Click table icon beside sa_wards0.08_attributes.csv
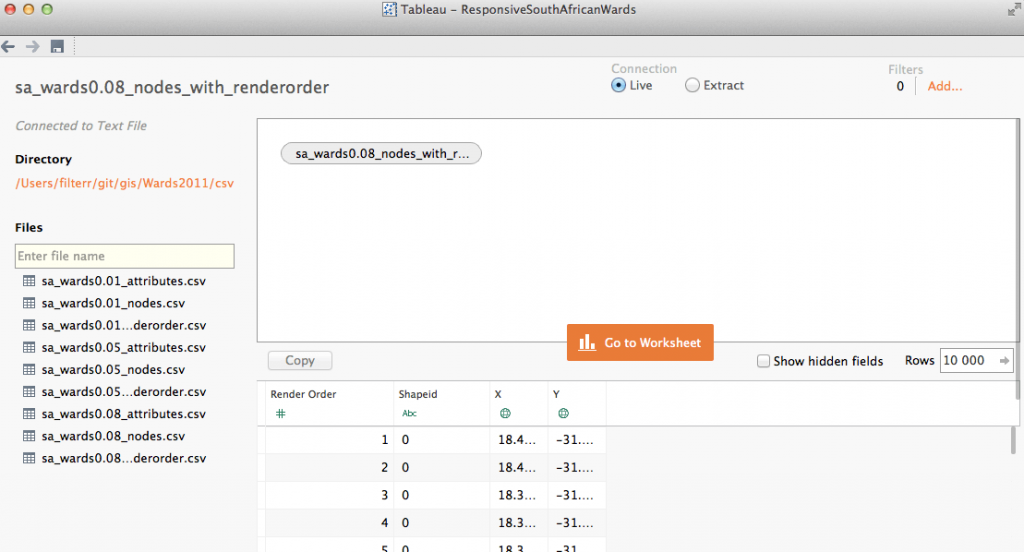The image size is (1024, 552). (x=29, y=414)
